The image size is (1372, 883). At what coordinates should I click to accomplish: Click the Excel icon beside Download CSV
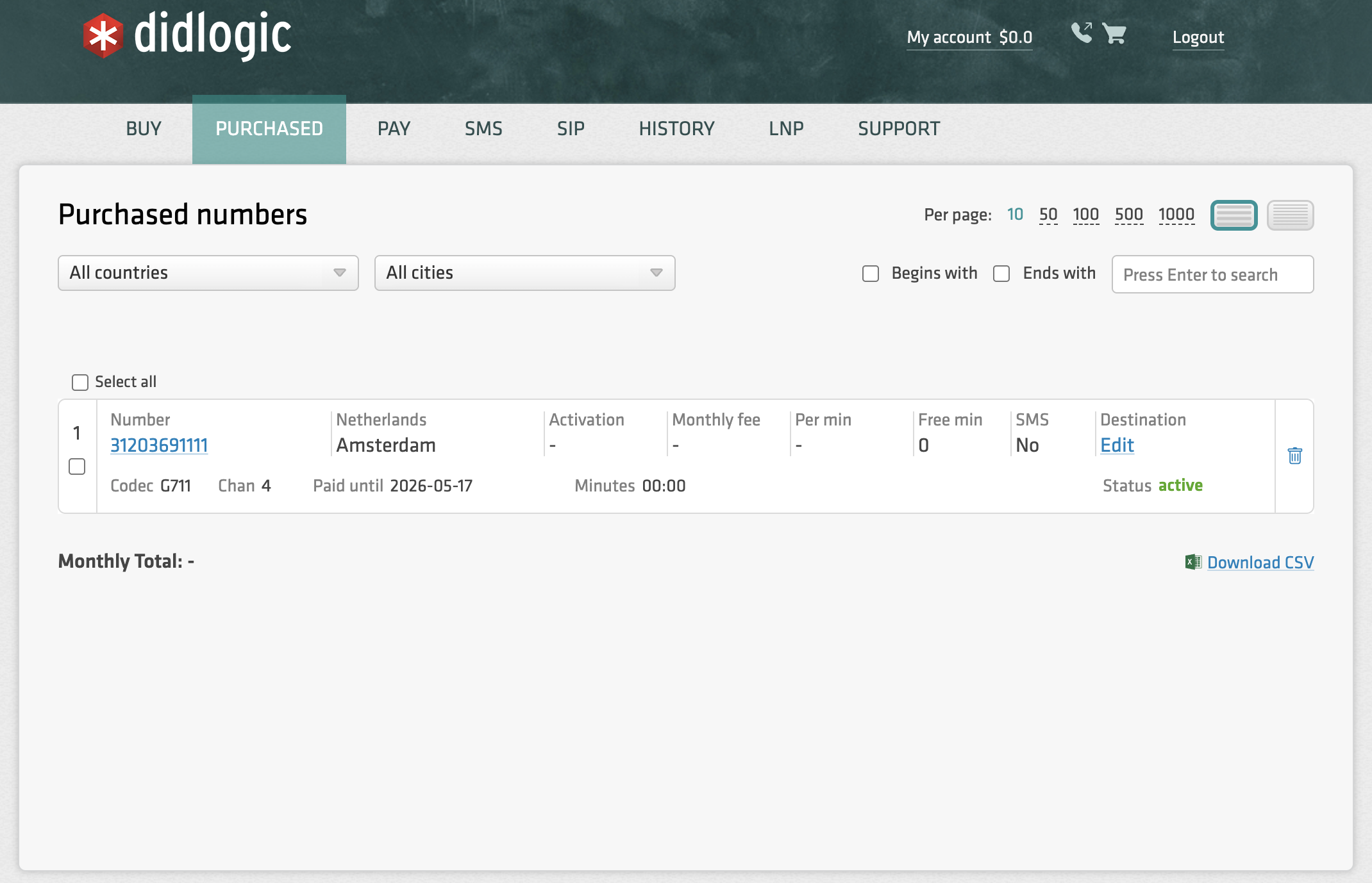1192,562
